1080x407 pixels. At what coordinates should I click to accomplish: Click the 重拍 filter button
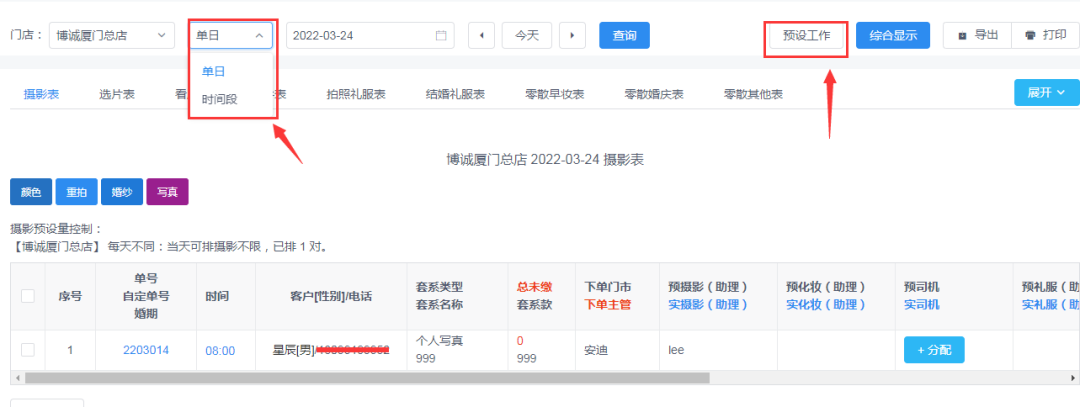click(x=76, y=192)
